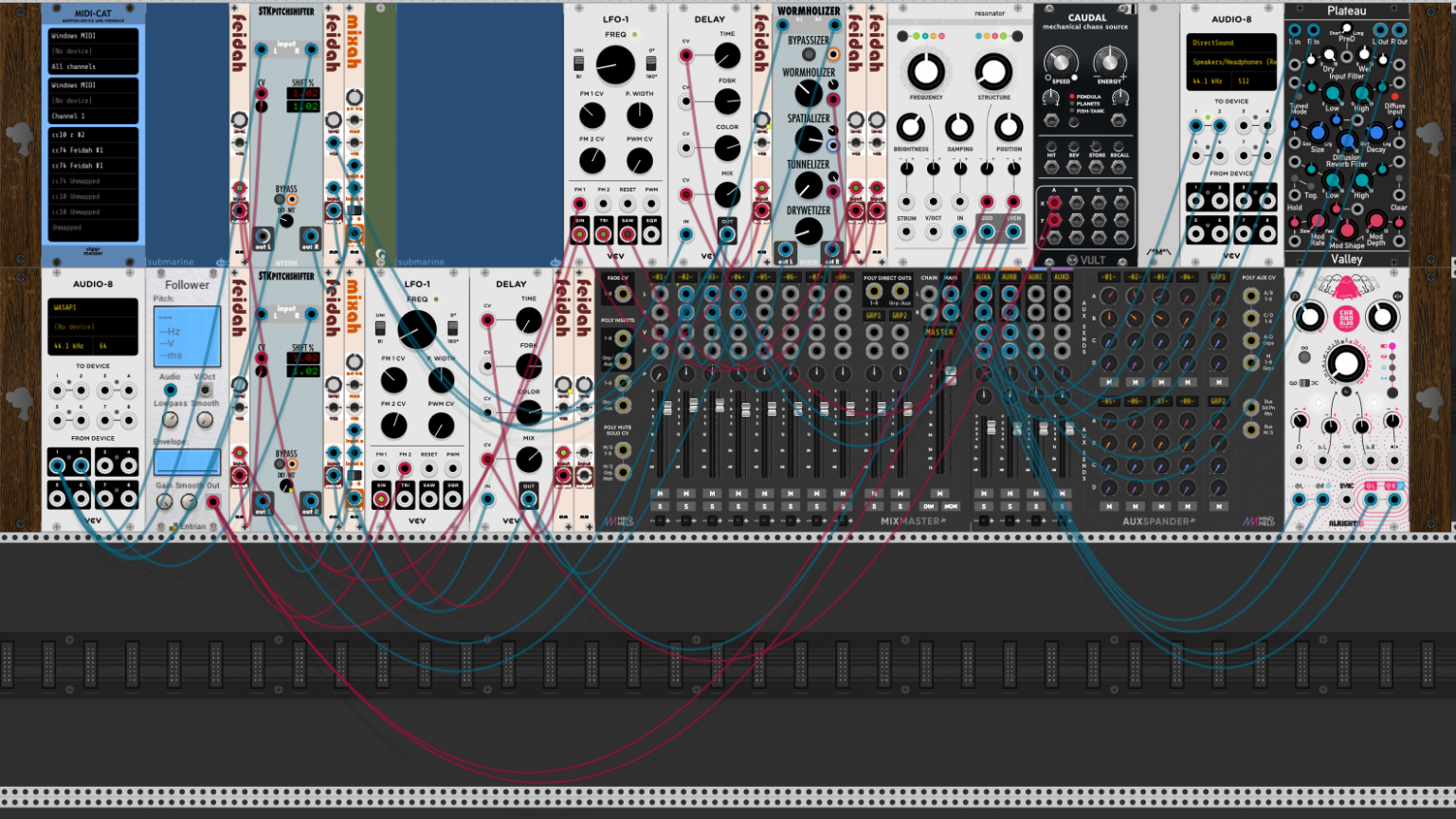Mute MixMaster track -01-
Image resolution: width=1456 pixels, height=819 pixels.
point(661,494)
